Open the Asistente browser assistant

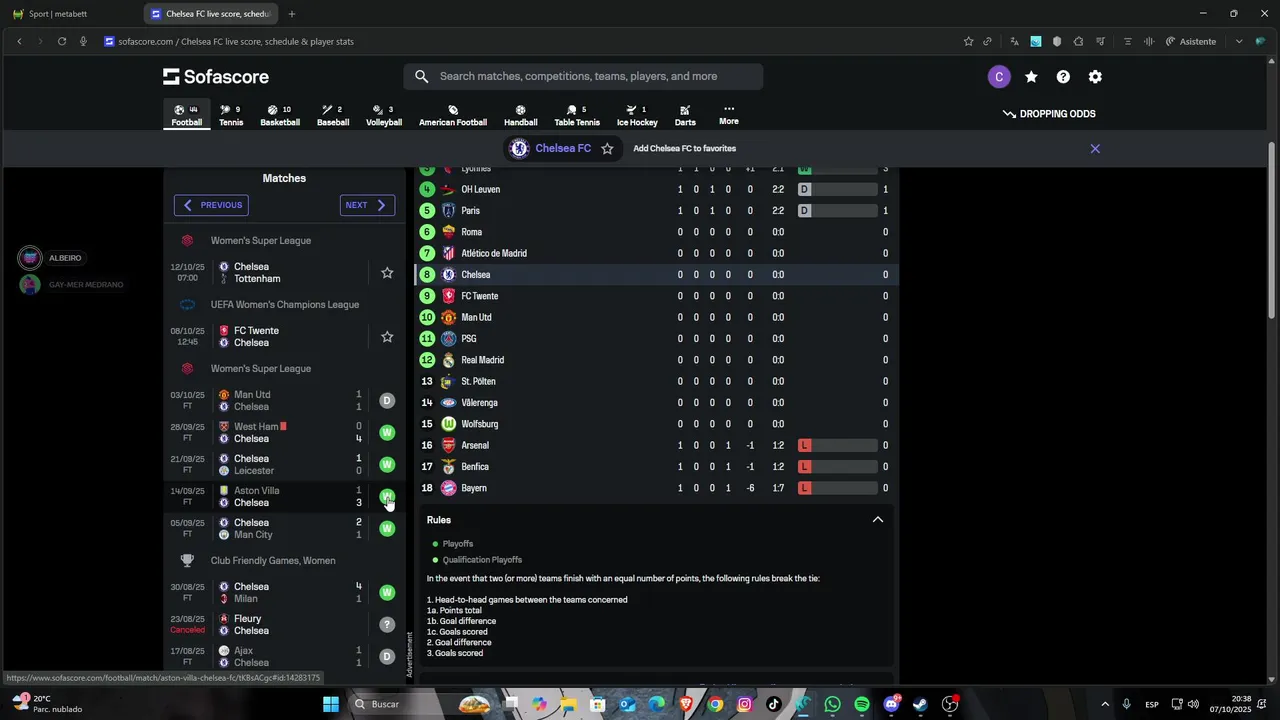tap(1191, 41)
